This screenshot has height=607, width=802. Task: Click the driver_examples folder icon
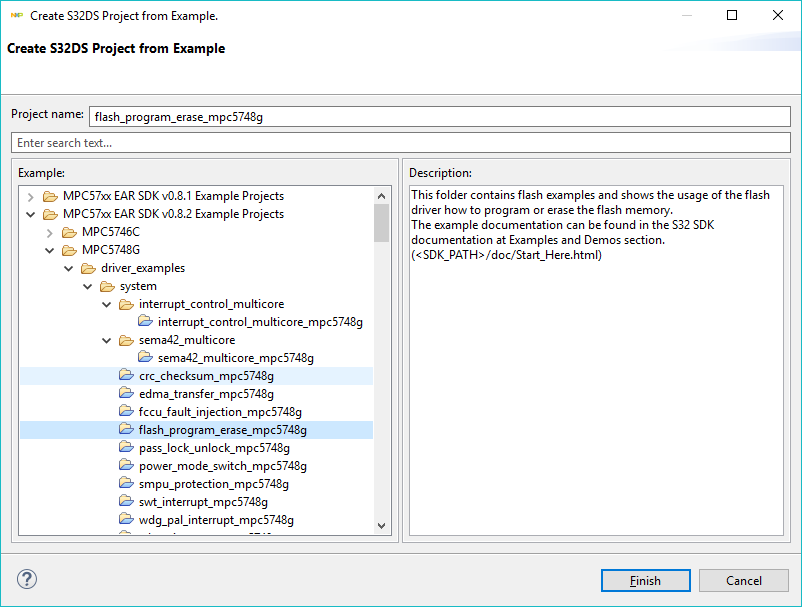(x=89, y=268)
